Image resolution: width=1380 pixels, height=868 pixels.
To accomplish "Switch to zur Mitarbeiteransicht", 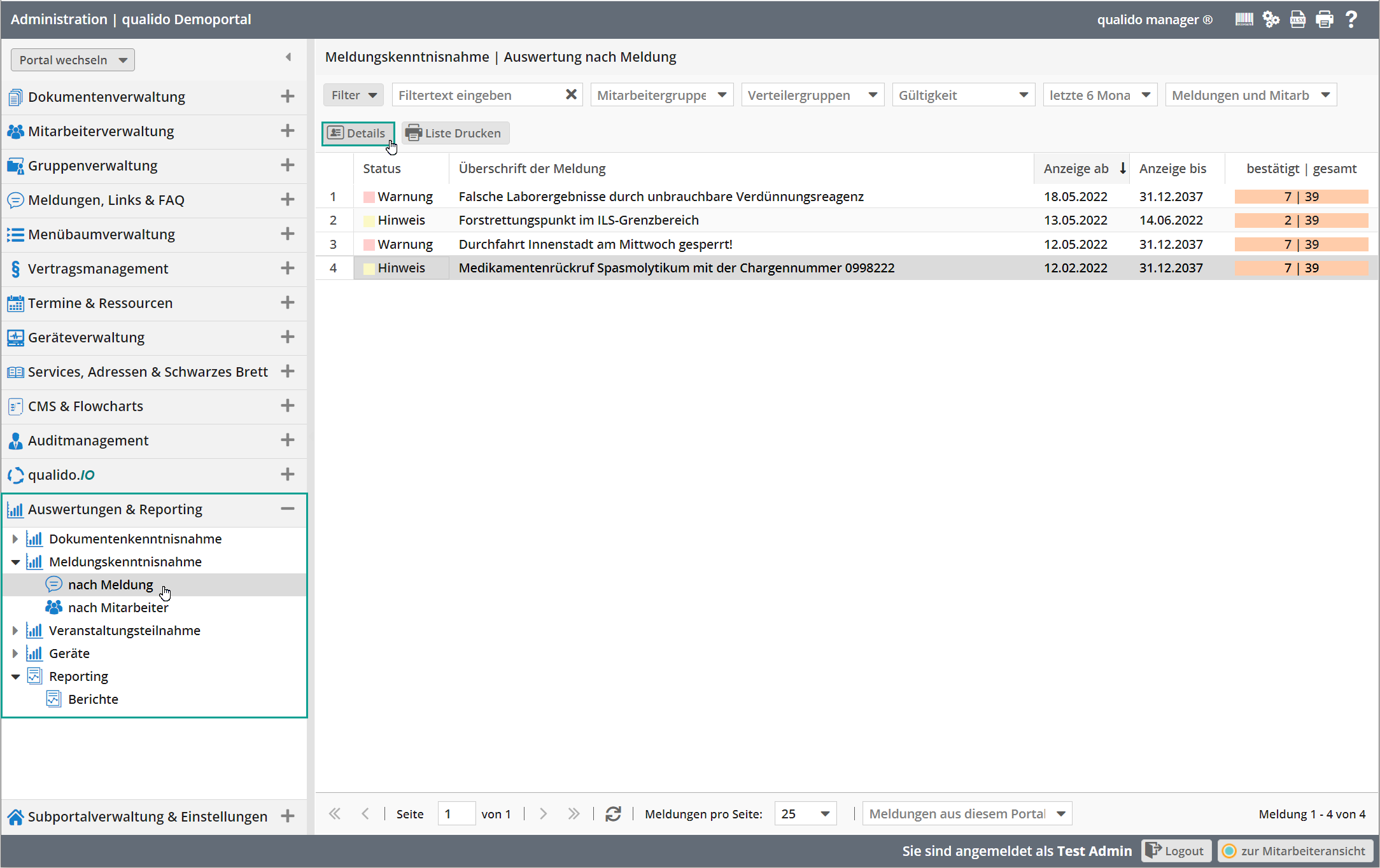I will 1295,851.
